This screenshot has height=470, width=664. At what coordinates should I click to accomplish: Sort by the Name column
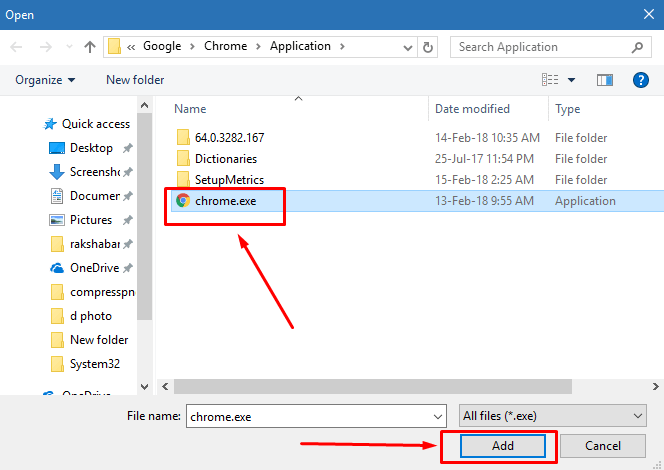[190, 109]
